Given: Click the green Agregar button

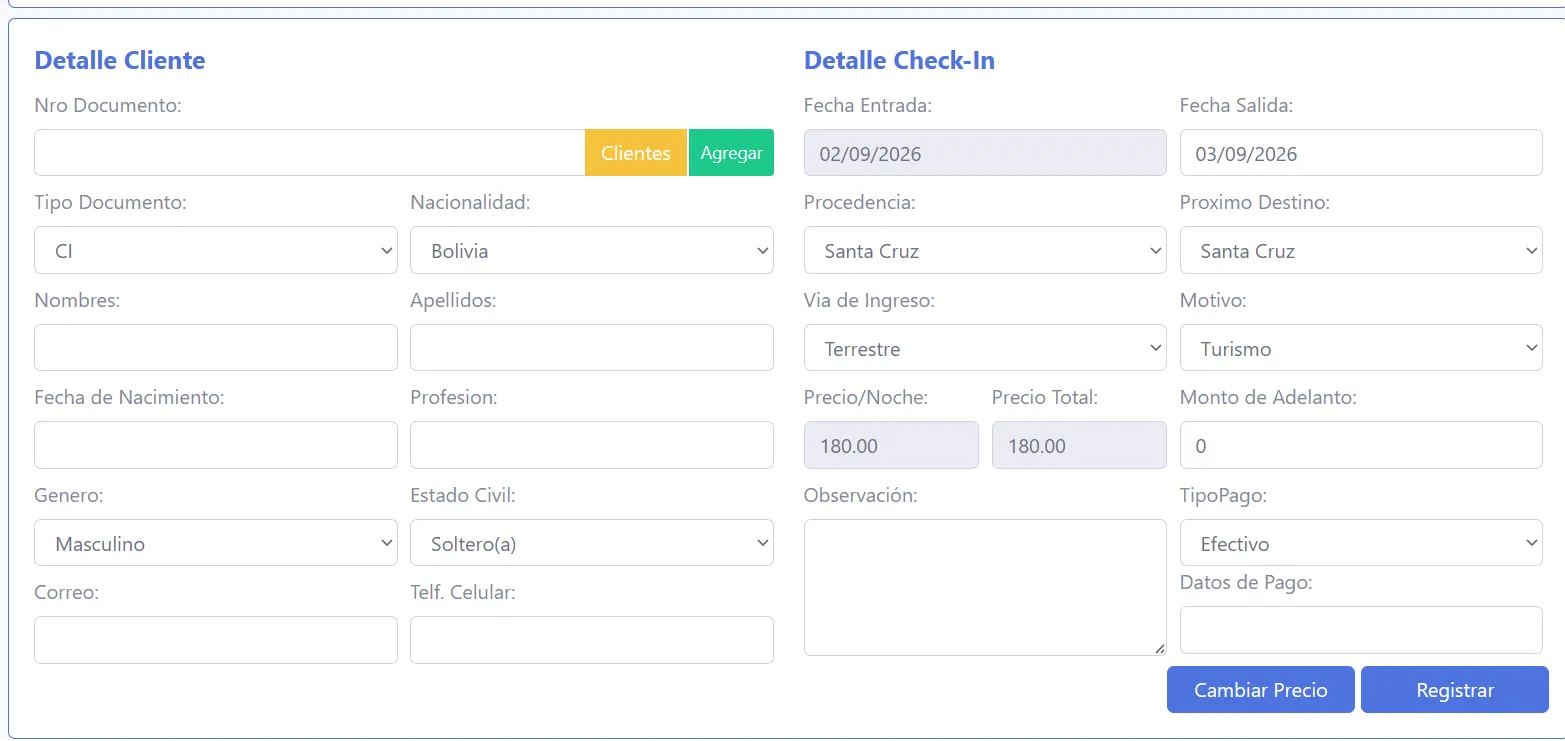Looking at the screenshot, I should [x=731, y=153].
